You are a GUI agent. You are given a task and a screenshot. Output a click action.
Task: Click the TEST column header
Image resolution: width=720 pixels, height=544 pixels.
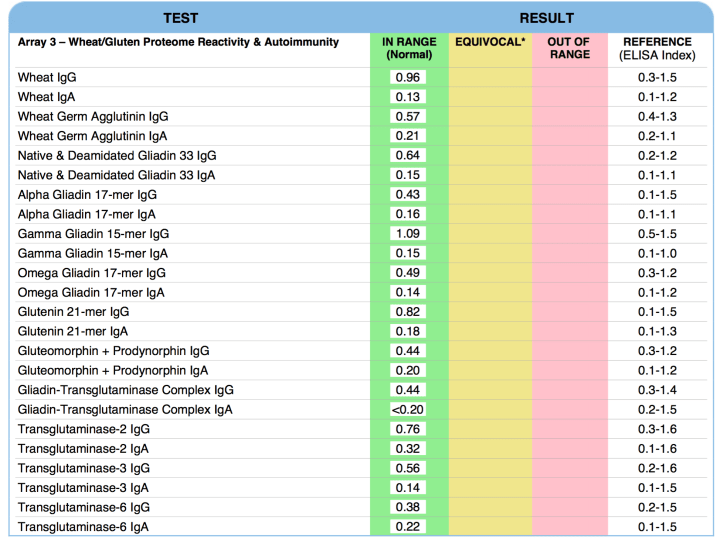click(x=180, y=18)
